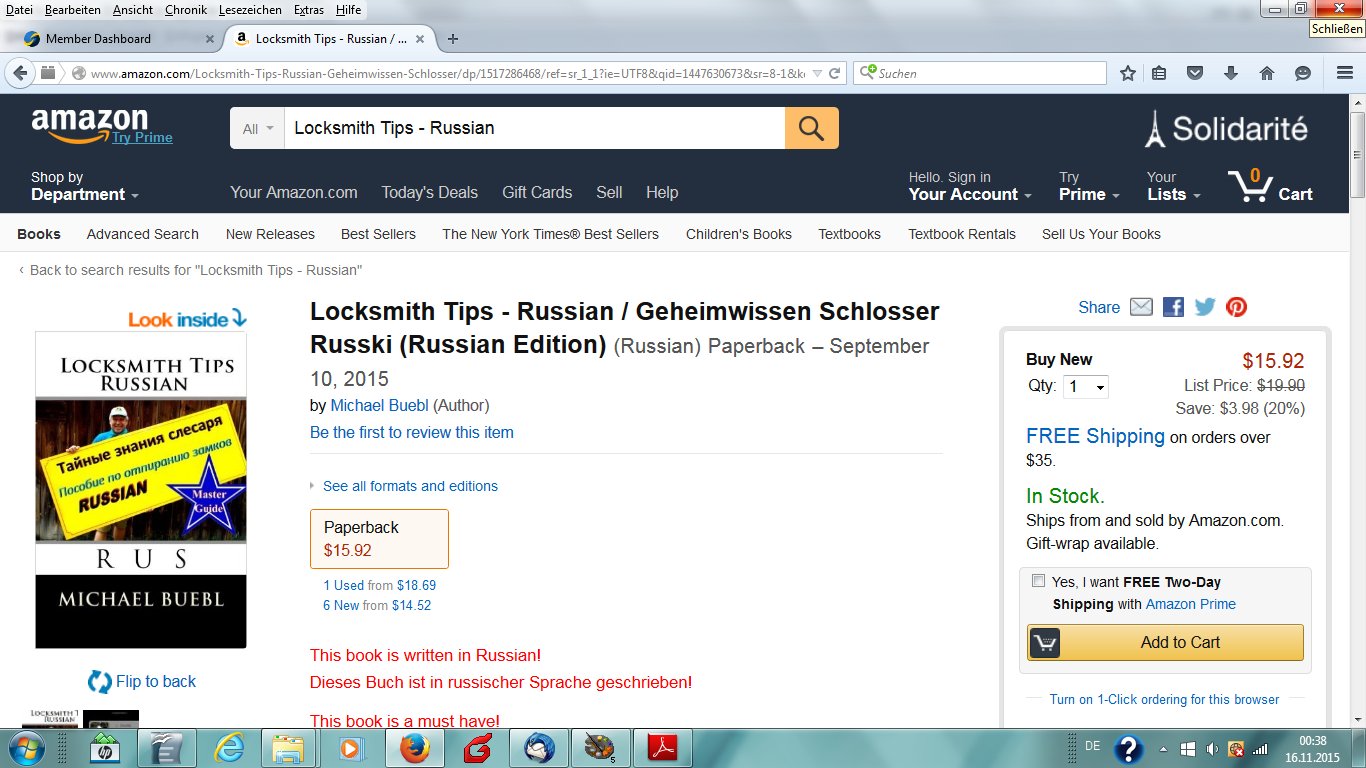Click the orange Amazon search magnifier button
This screenshot has width=1366, height=768.
[811, 128]
